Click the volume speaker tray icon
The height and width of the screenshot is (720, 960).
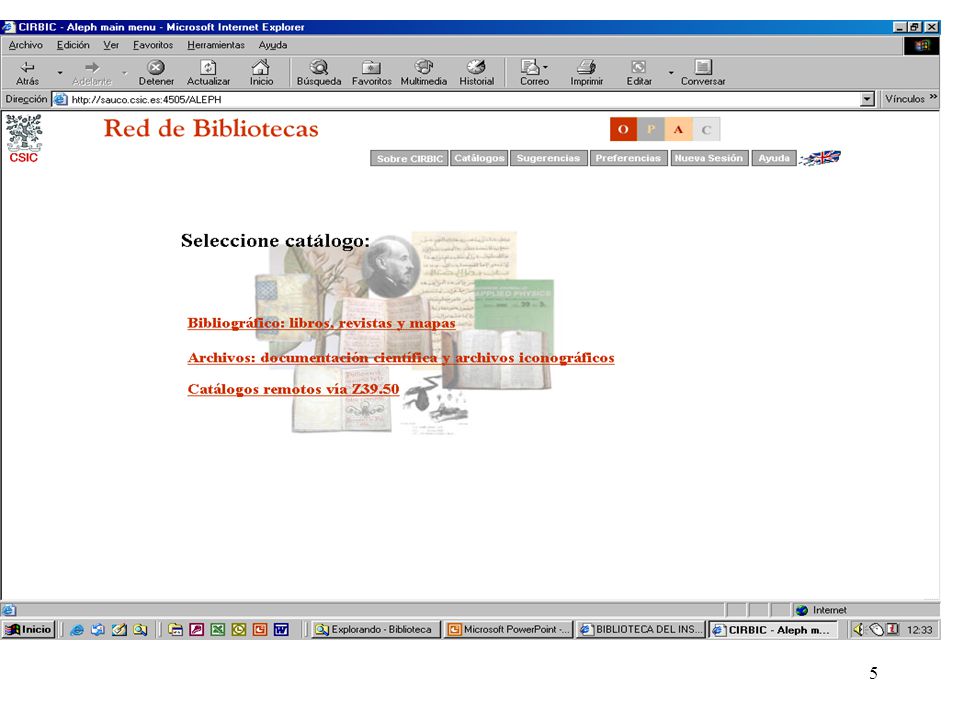click(858, 629)
